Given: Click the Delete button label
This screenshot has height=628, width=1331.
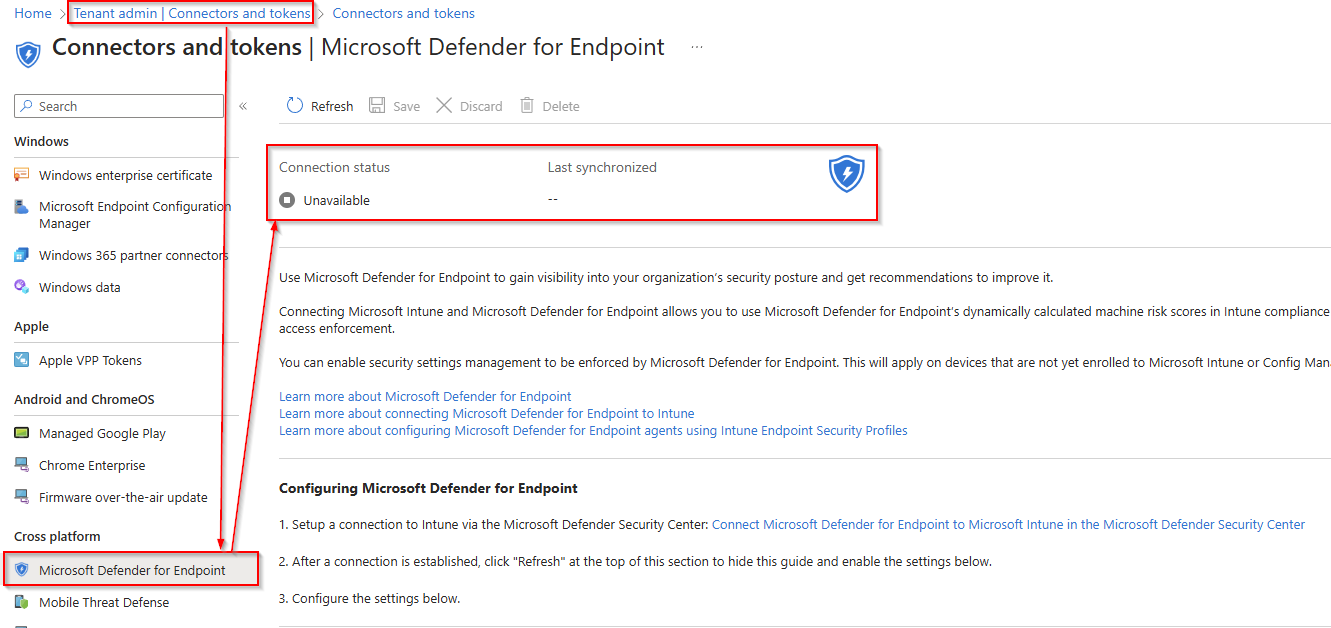Looking at the screenshot, I should [561, 106].
